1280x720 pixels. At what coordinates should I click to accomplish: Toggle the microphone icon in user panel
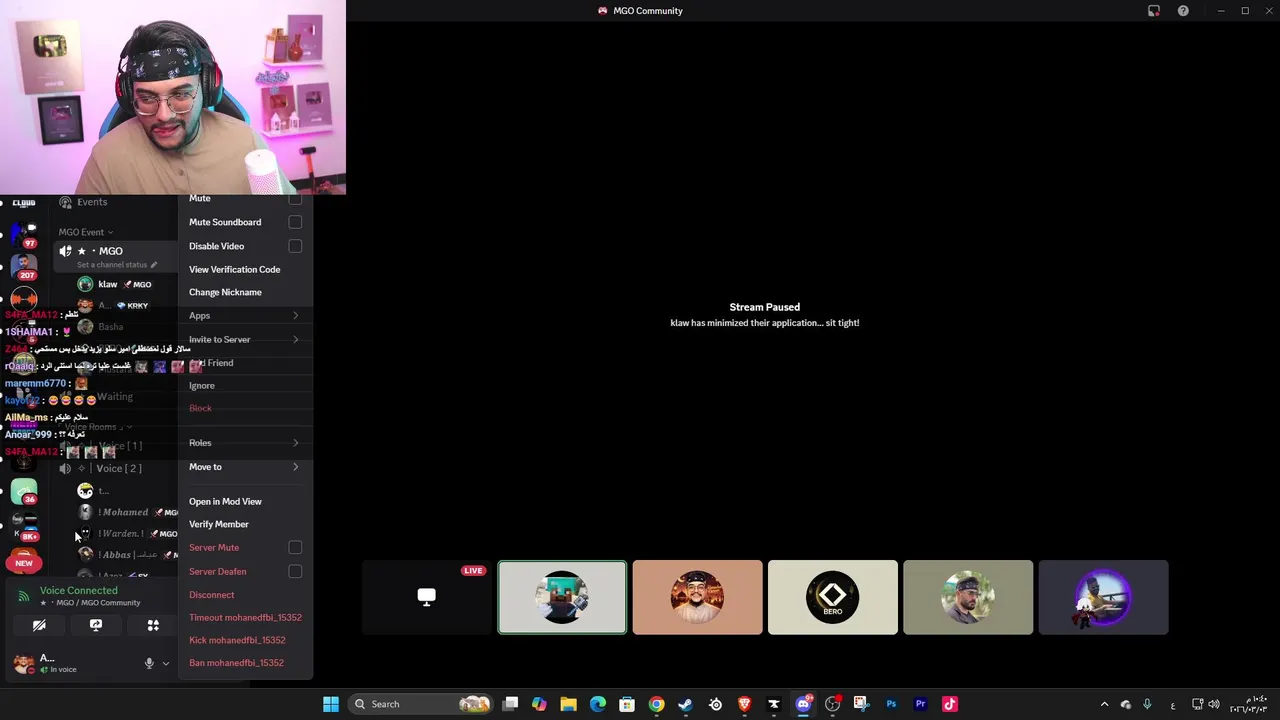tap(149, 663)
